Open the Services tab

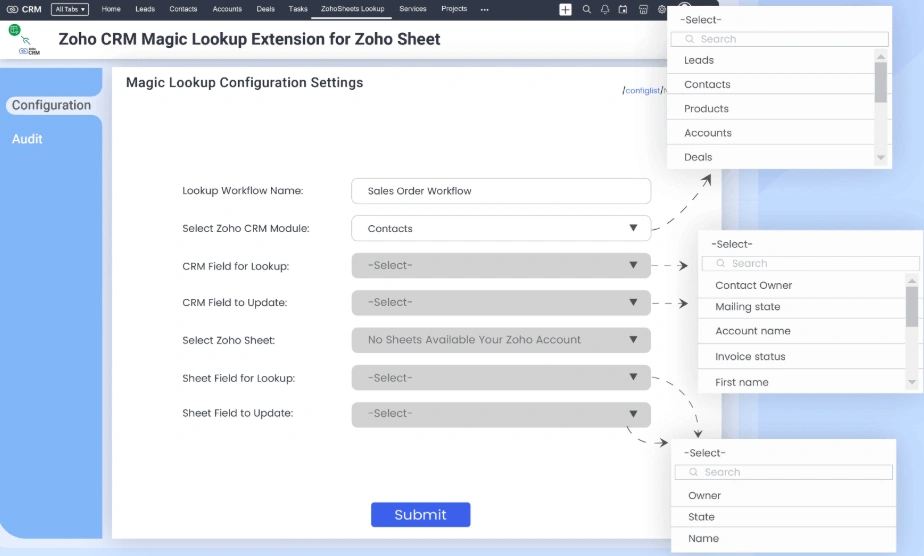(412, 9)
